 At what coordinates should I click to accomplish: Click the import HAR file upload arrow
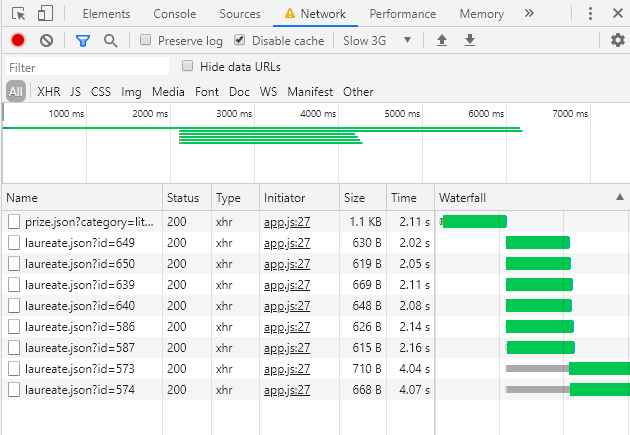(x=442, y=41)
